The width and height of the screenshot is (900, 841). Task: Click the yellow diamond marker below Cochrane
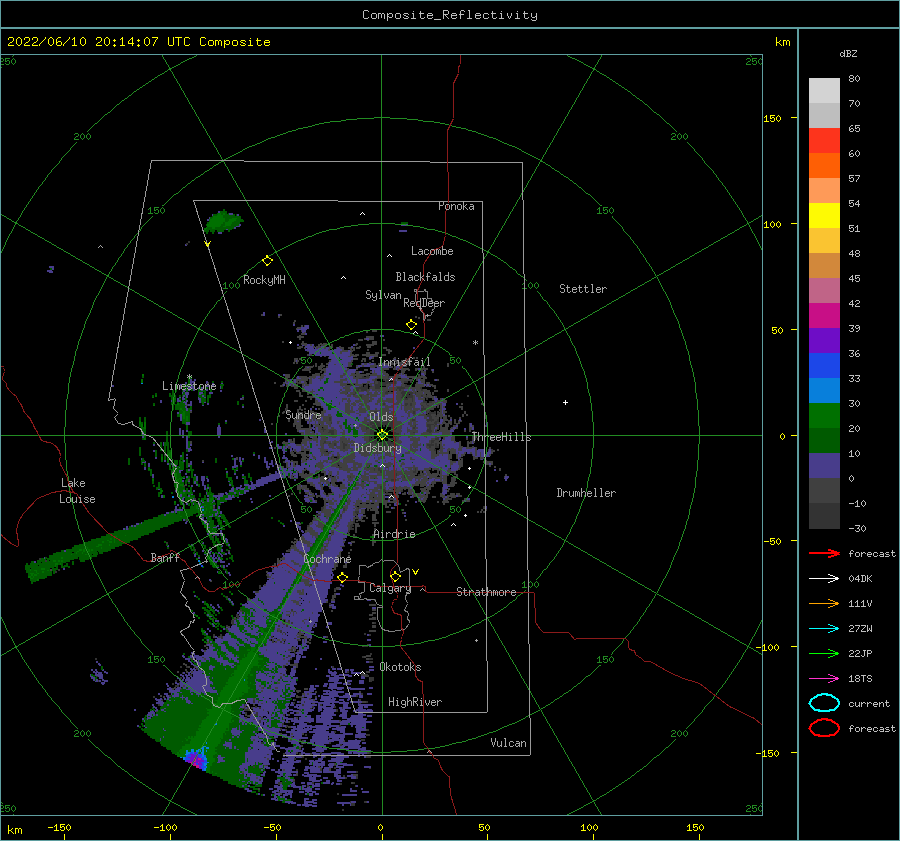(x=343, y=577)
